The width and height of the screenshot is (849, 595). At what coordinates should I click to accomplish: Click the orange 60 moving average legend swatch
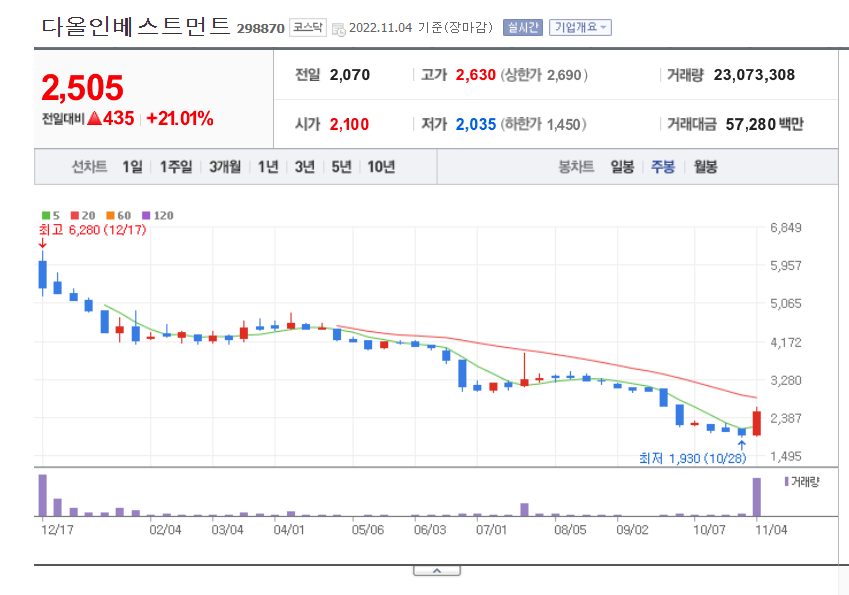pos(110,215)
